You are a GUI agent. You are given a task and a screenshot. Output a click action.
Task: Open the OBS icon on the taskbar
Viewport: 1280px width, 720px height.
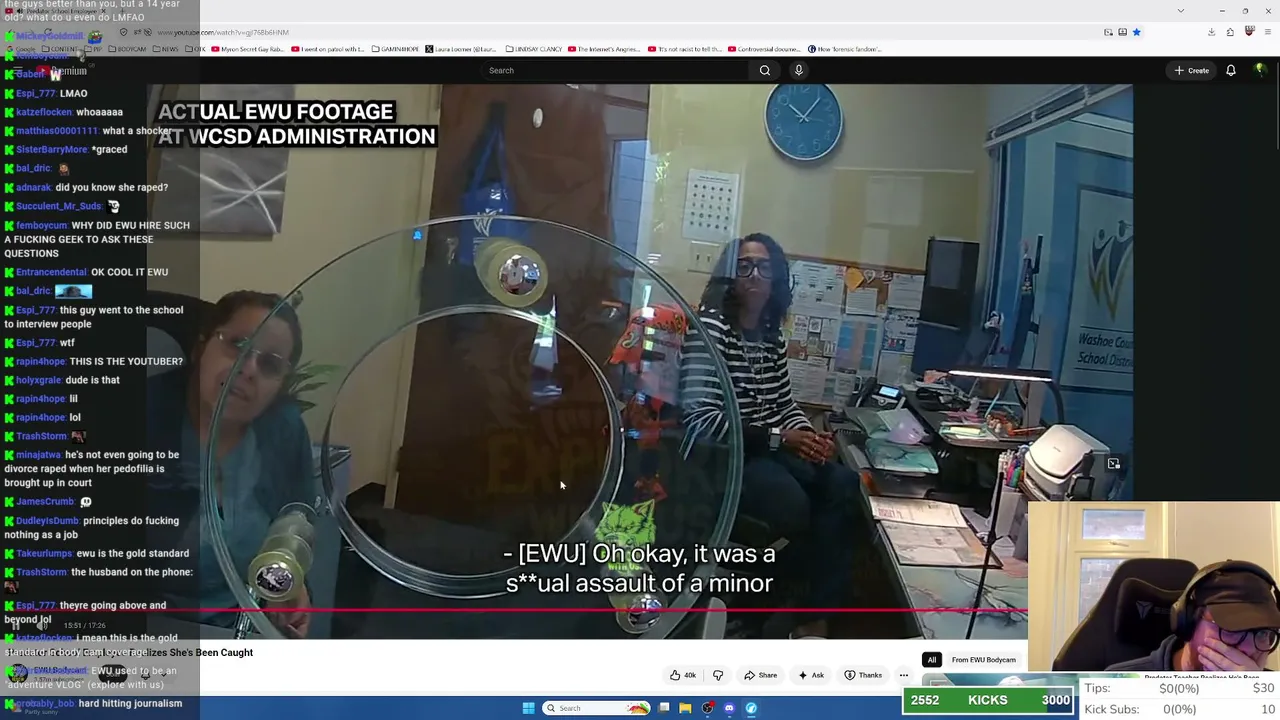tap(707, 708)
